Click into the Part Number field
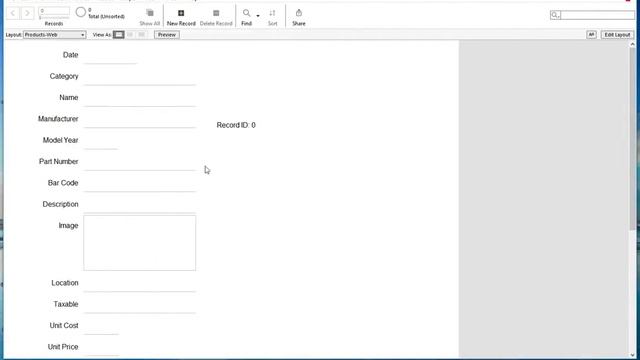The image size is (640, 360). click(140, 162)
